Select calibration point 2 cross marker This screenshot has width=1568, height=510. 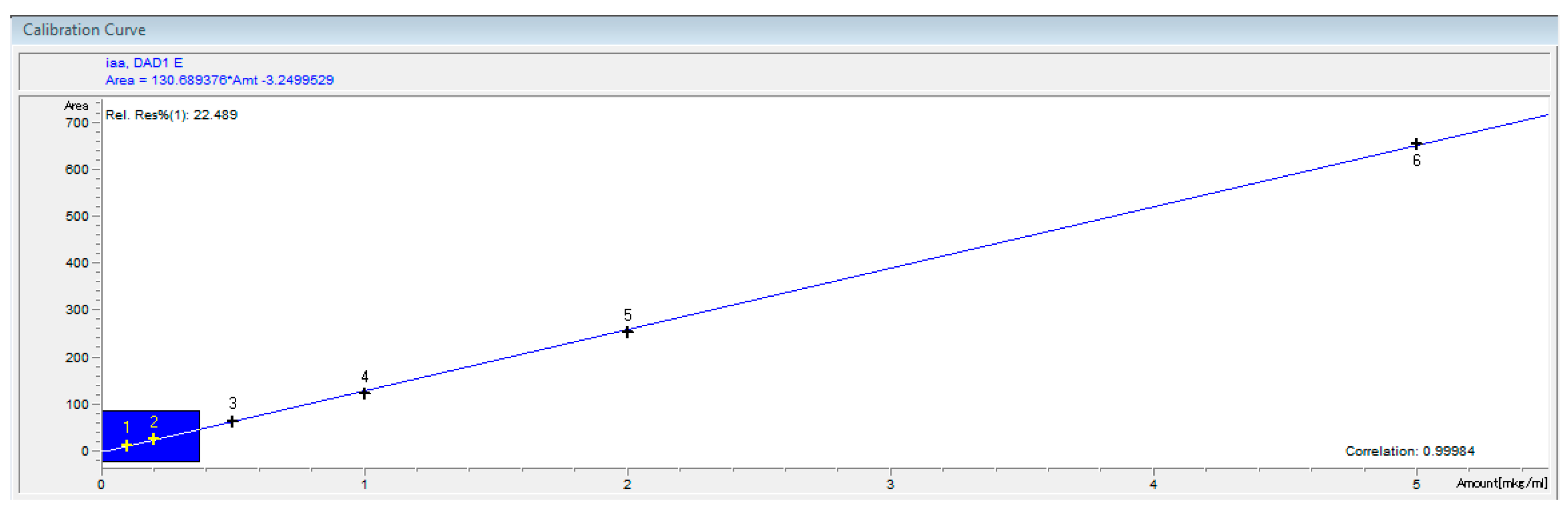pyautogui.click(x=153, y=438)
